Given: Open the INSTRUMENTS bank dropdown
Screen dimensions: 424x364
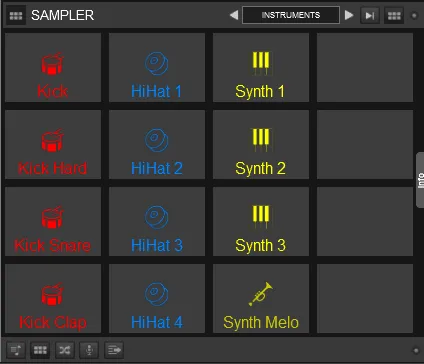Looking at the screenshot, I should click(x=291, y=15).
